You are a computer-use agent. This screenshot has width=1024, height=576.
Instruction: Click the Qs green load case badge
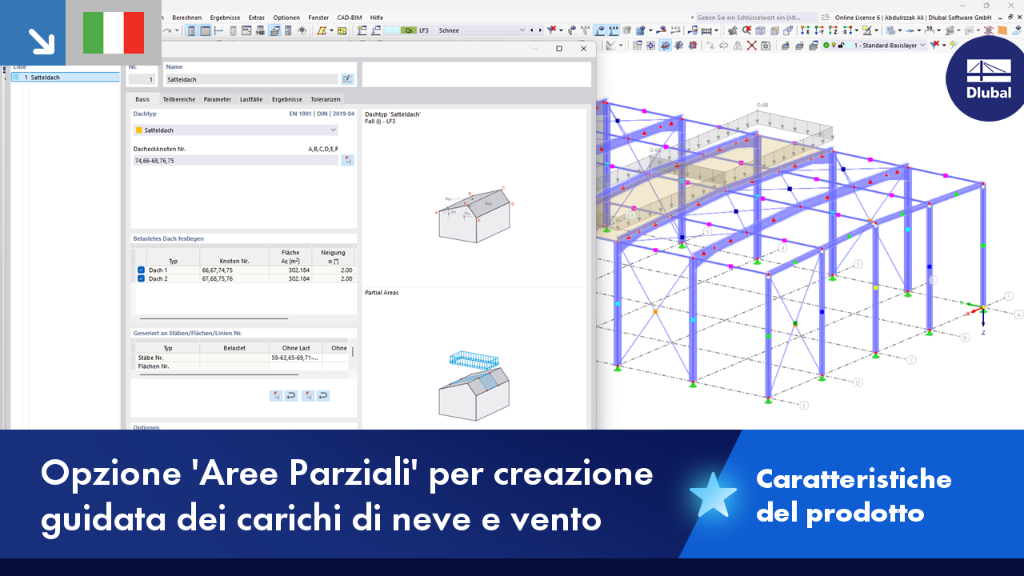(408, 30)
